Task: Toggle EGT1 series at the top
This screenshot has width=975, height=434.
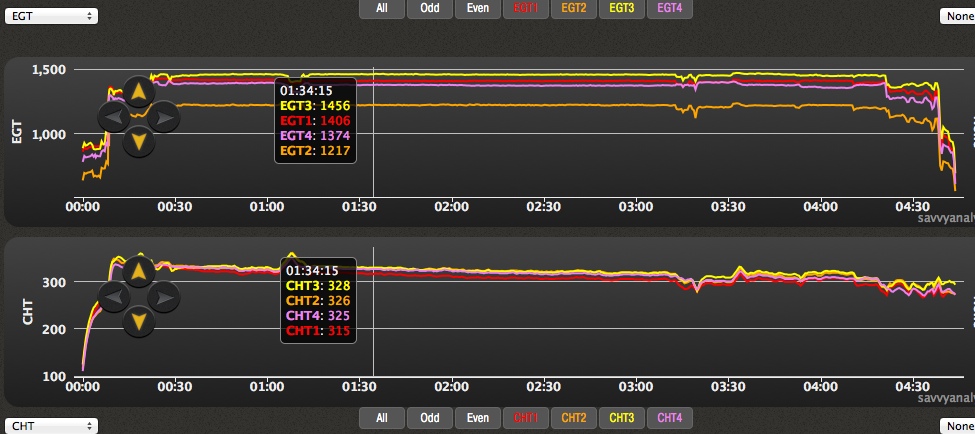Action: 524,9
